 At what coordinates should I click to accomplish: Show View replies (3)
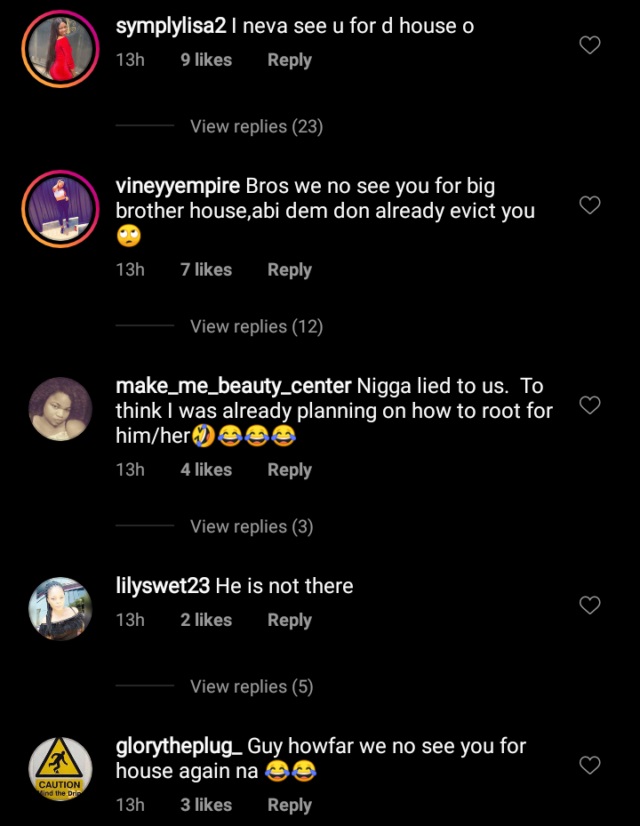pyautogui.click(x=252, y=527)
